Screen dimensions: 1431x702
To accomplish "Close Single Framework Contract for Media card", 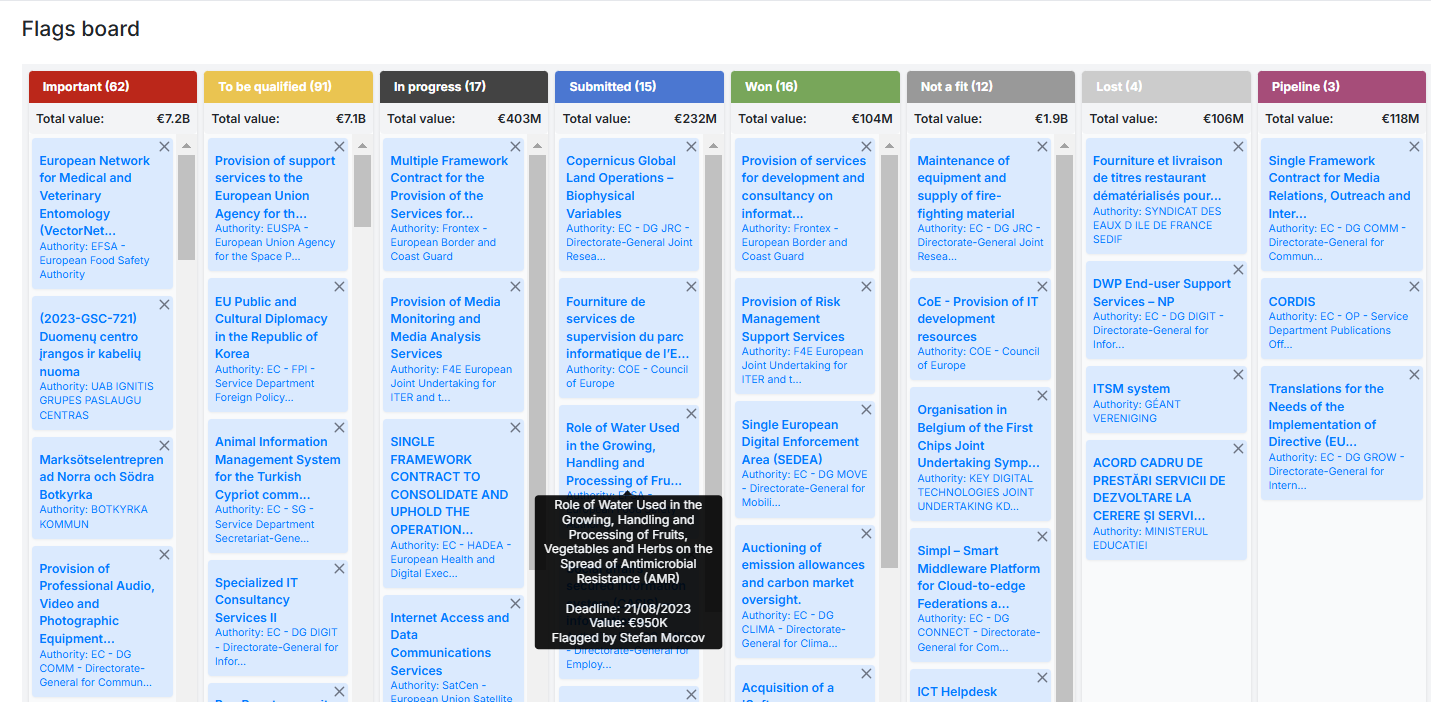I will point(1414,146).
